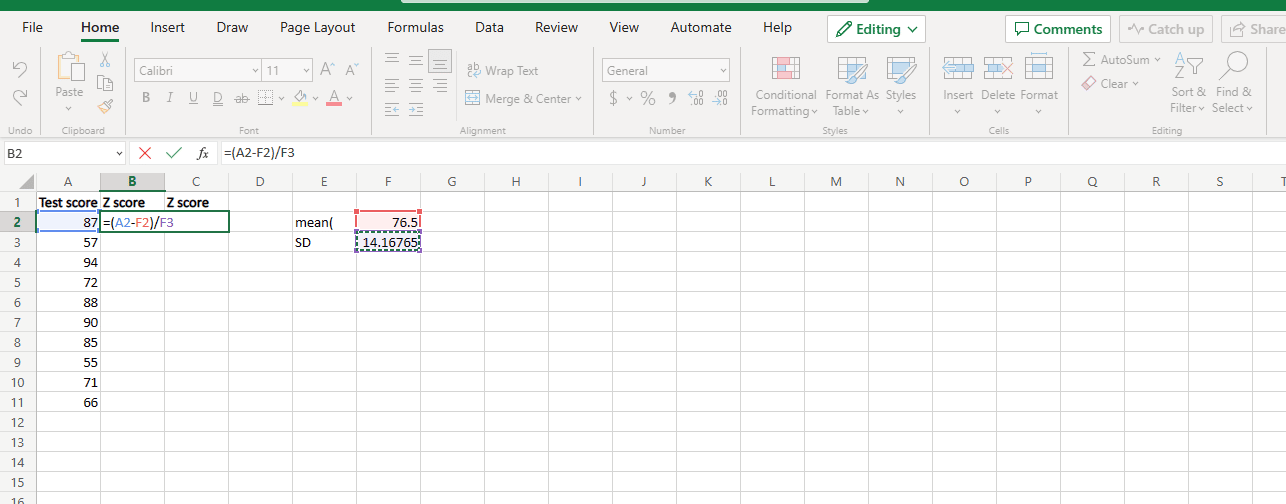Switch to the Insert tab
The width and height of the screenshot is (1286, 504).
pos(167,28)
